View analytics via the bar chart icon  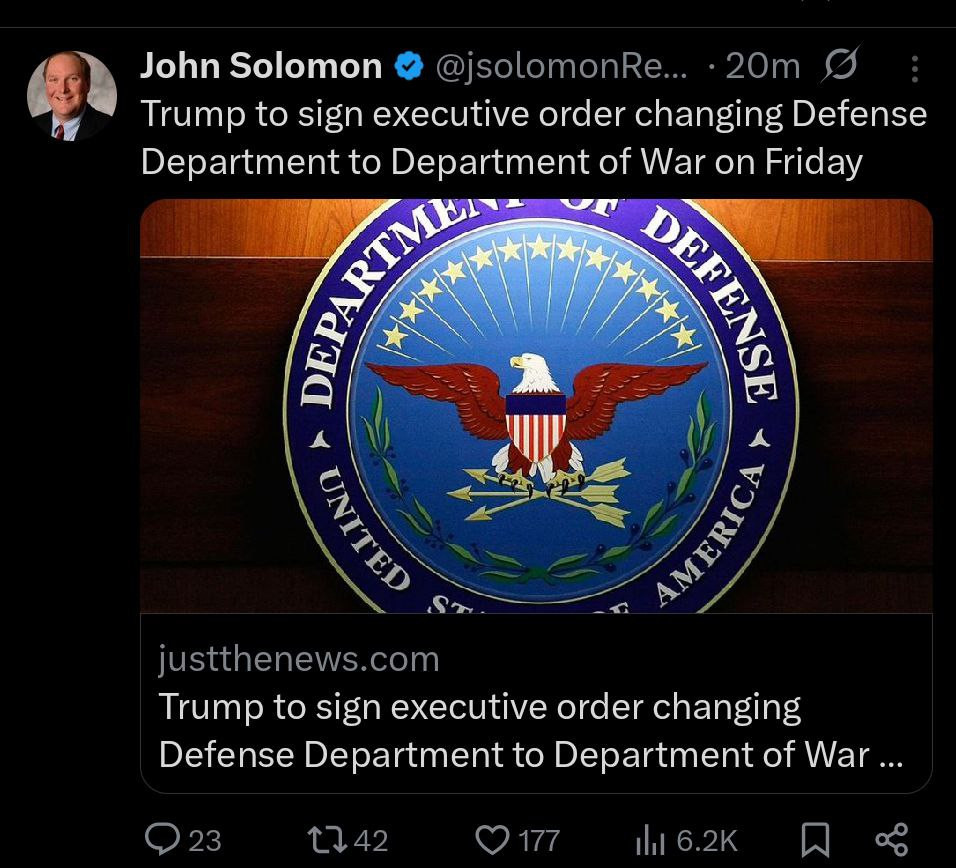[x=650, y=840]
